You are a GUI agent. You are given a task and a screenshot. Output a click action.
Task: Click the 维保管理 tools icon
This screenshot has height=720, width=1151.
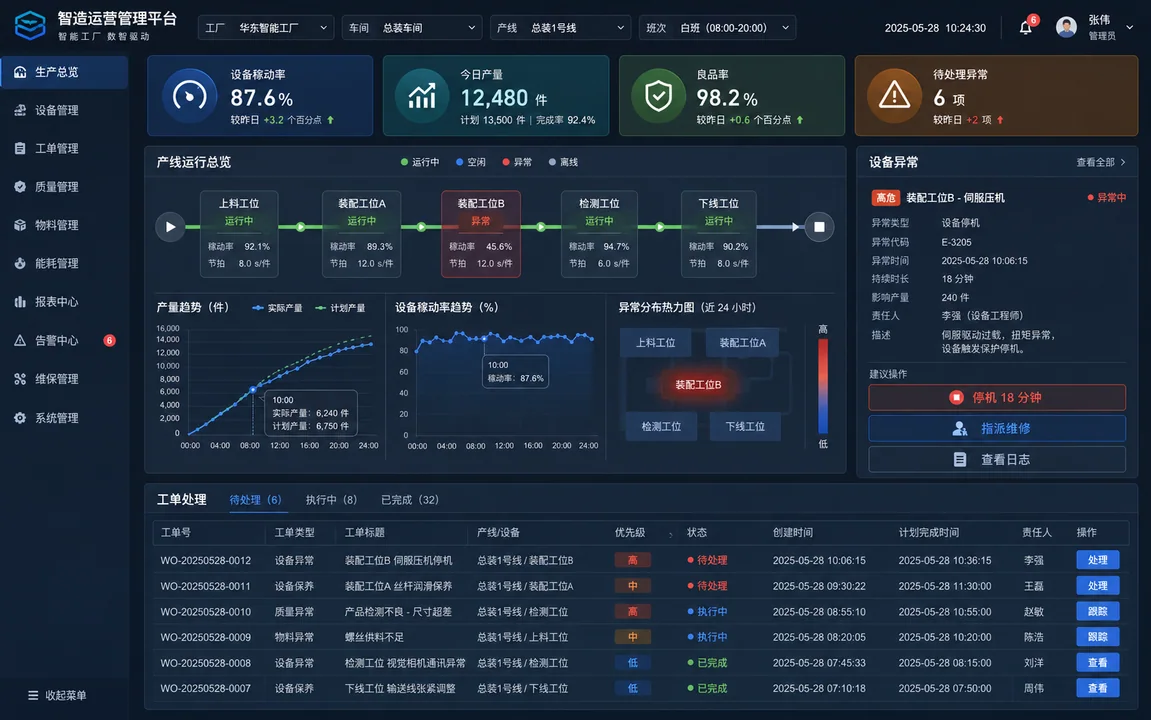coord(20,379)
